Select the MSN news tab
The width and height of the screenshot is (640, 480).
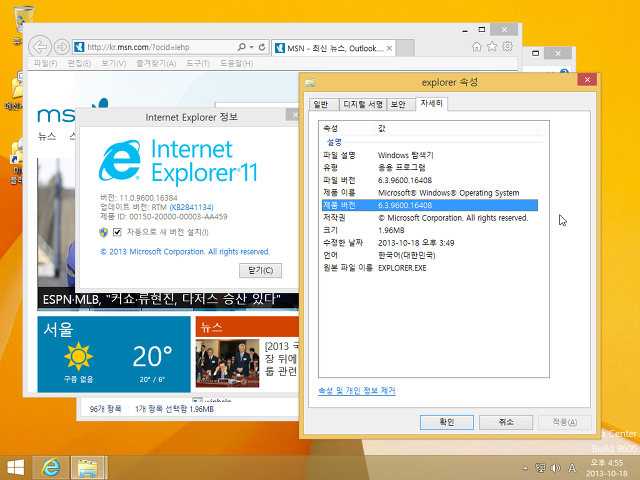[x=334, y=48]
